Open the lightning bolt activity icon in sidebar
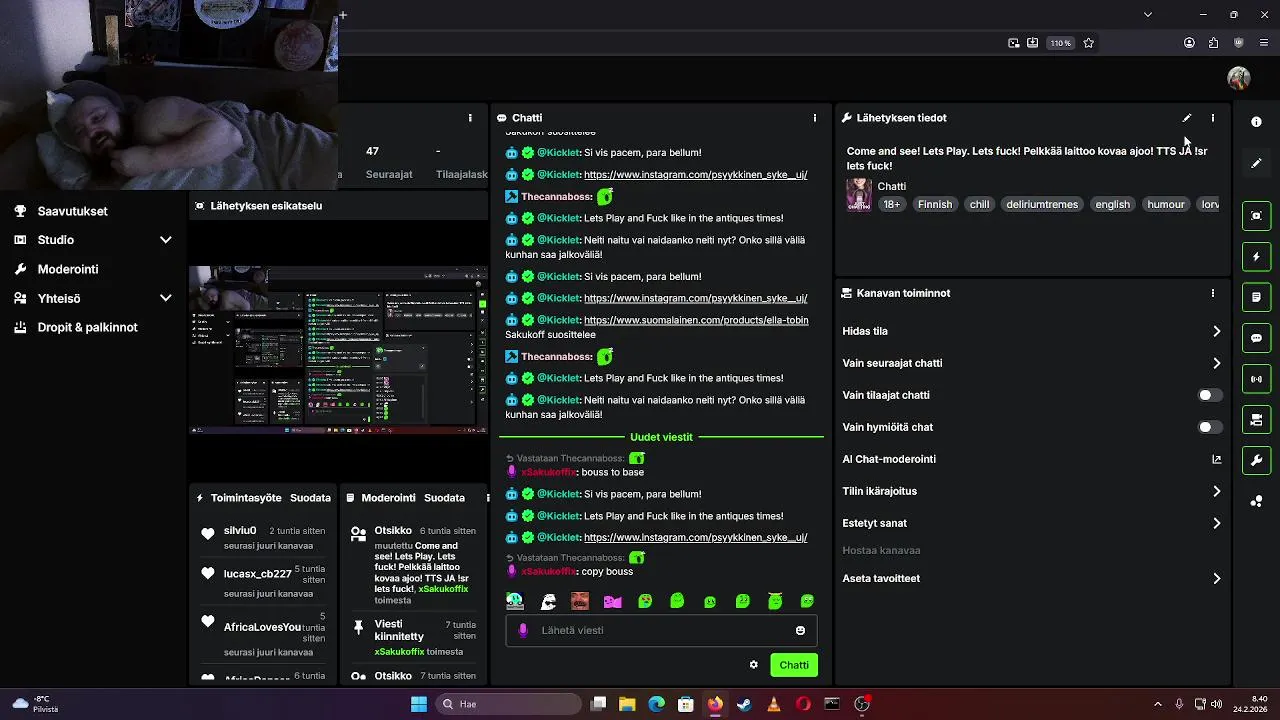The image size is (1280, 720). coord(1256,257)
